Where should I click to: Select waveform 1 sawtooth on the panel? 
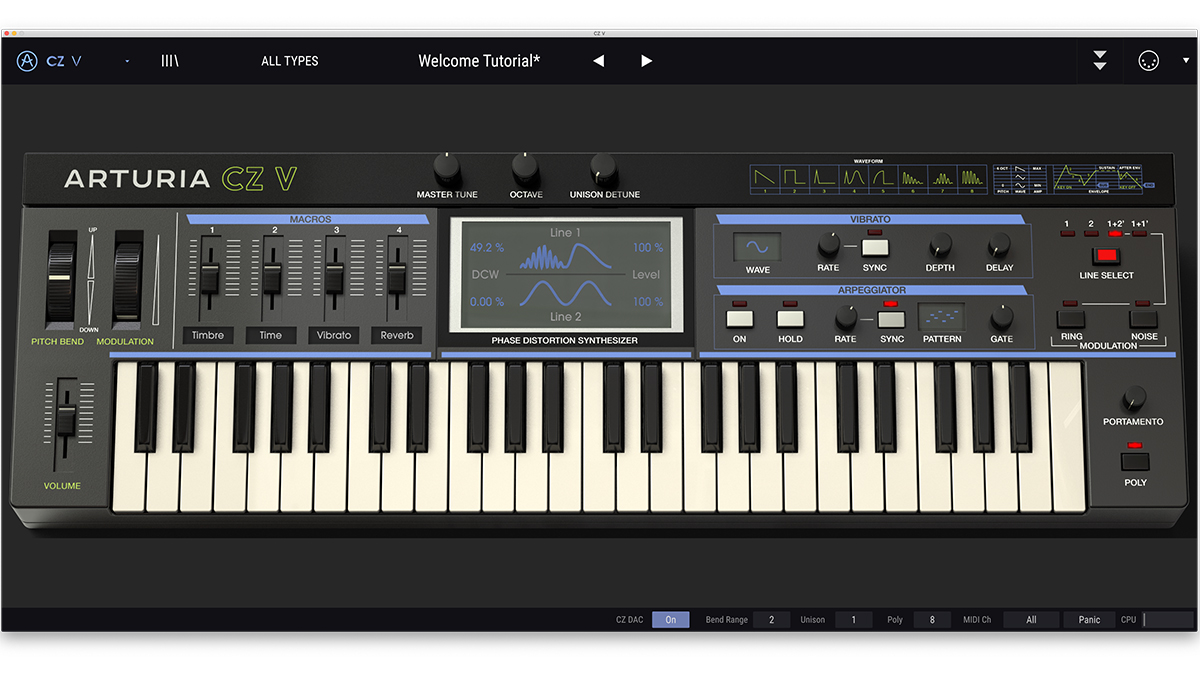click(765, 179)
